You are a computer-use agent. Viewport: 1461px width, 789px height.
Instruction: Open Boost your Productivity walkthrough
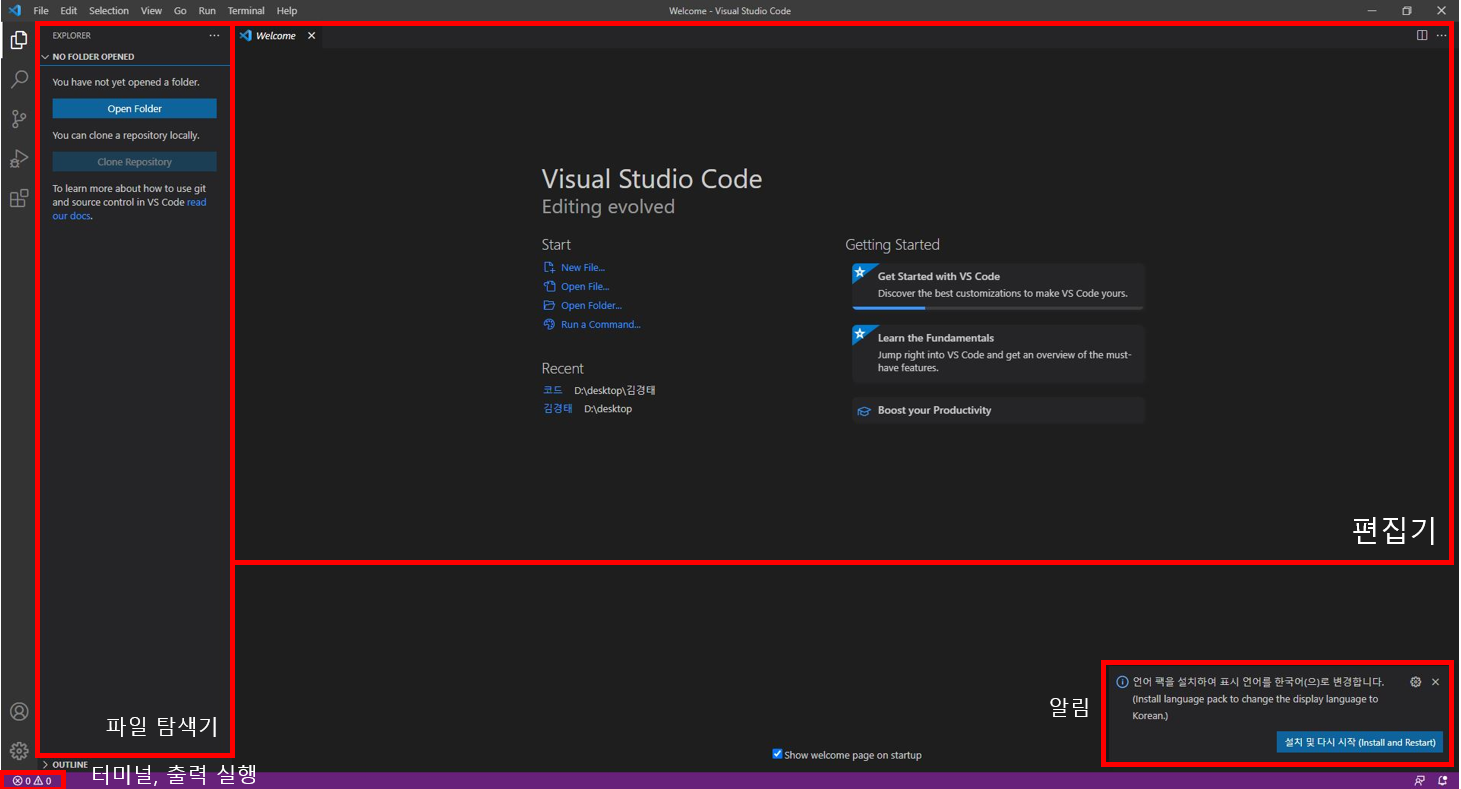tap(998, 410)
